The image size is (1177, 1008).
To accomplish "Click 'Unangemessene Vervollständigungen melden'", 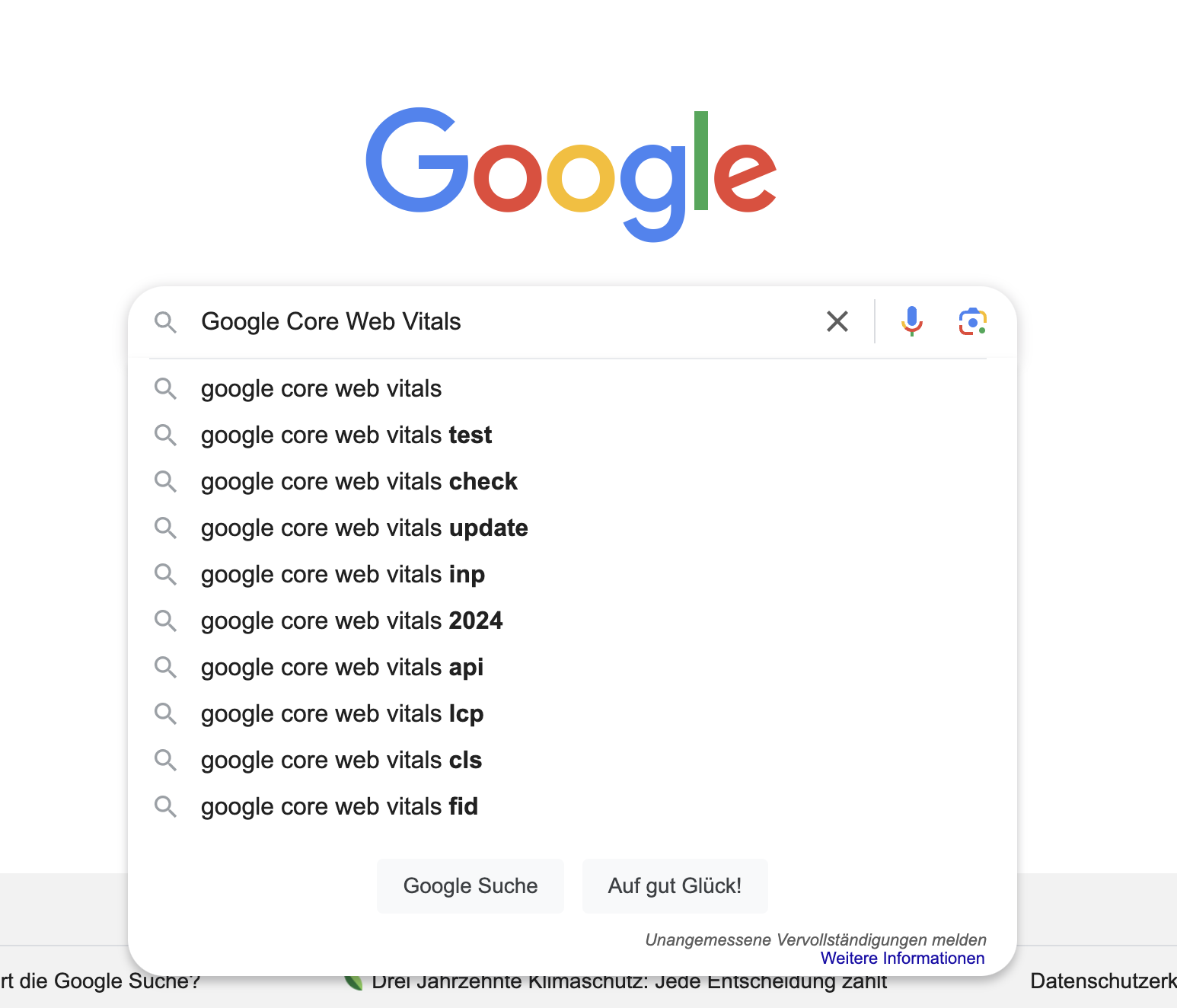I will [815, 939].
